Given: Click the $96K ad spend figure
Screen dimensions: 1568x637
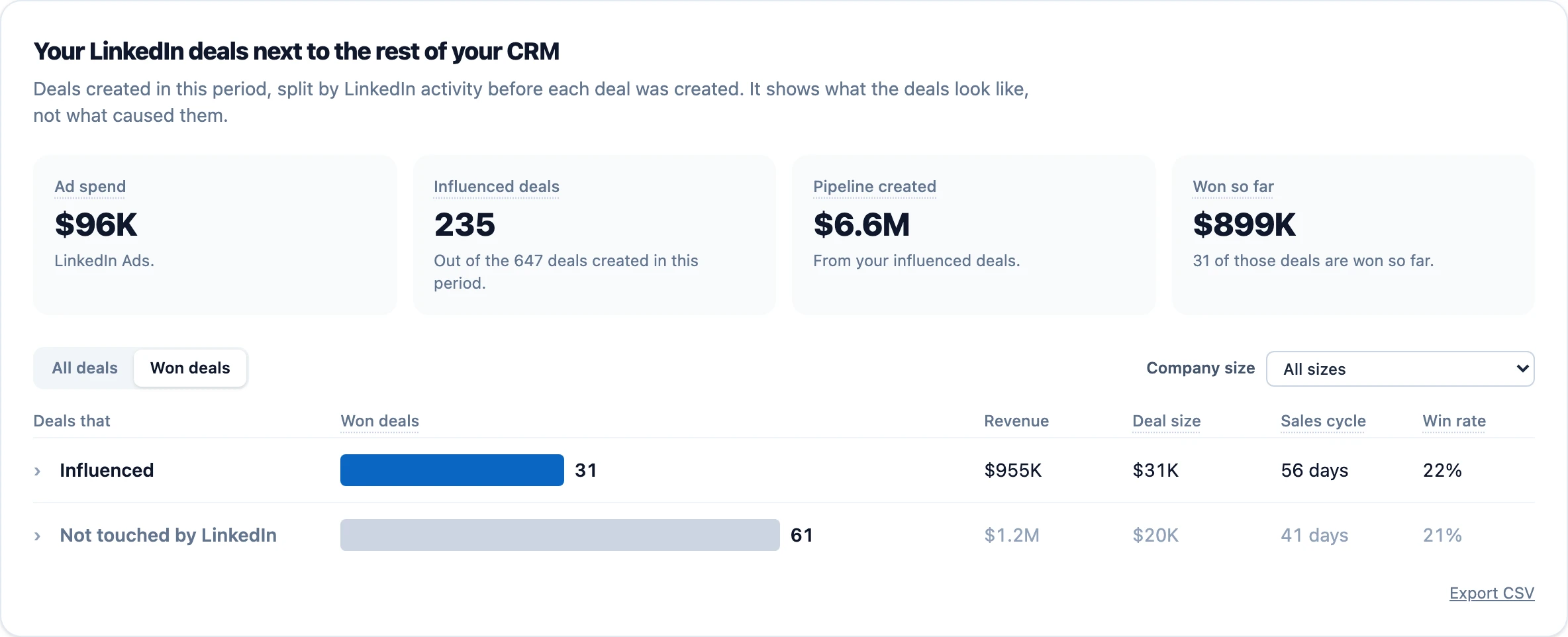Looking at the screenshot, I should coord(96,224).
